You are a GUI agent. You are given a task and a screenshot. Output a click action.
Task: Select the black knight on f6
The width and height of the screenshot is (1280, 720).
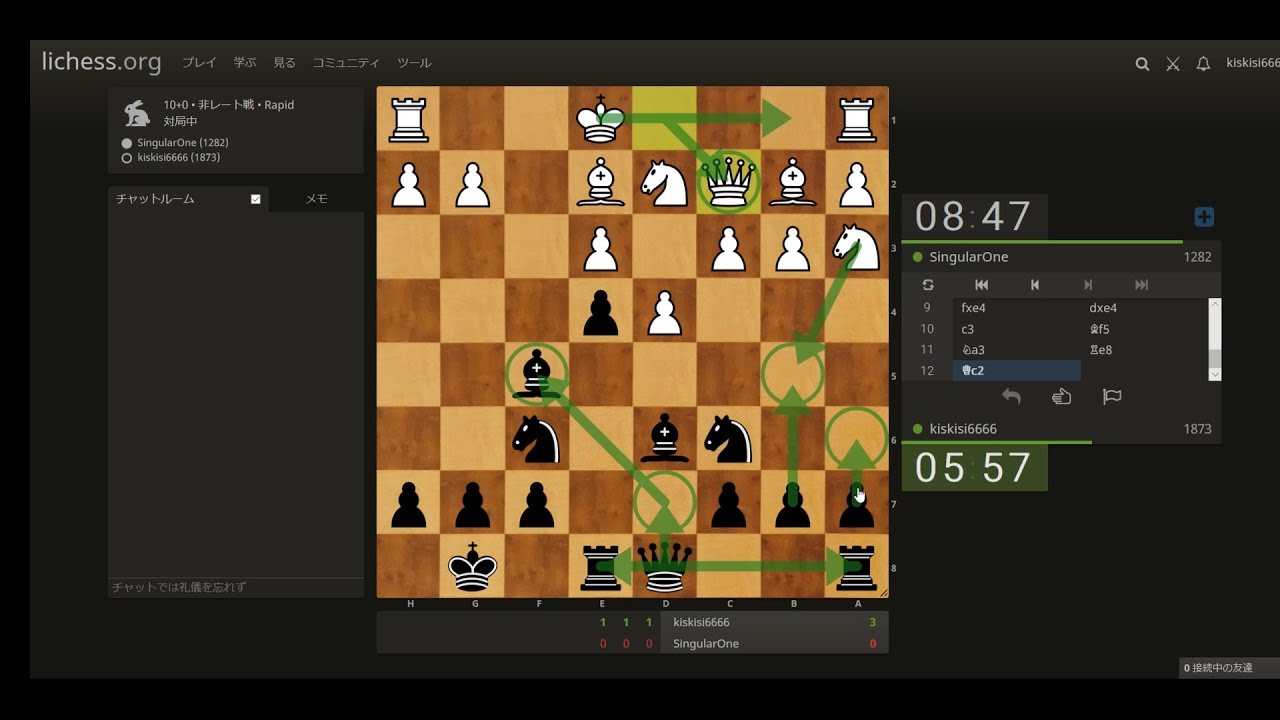[537, 438]
